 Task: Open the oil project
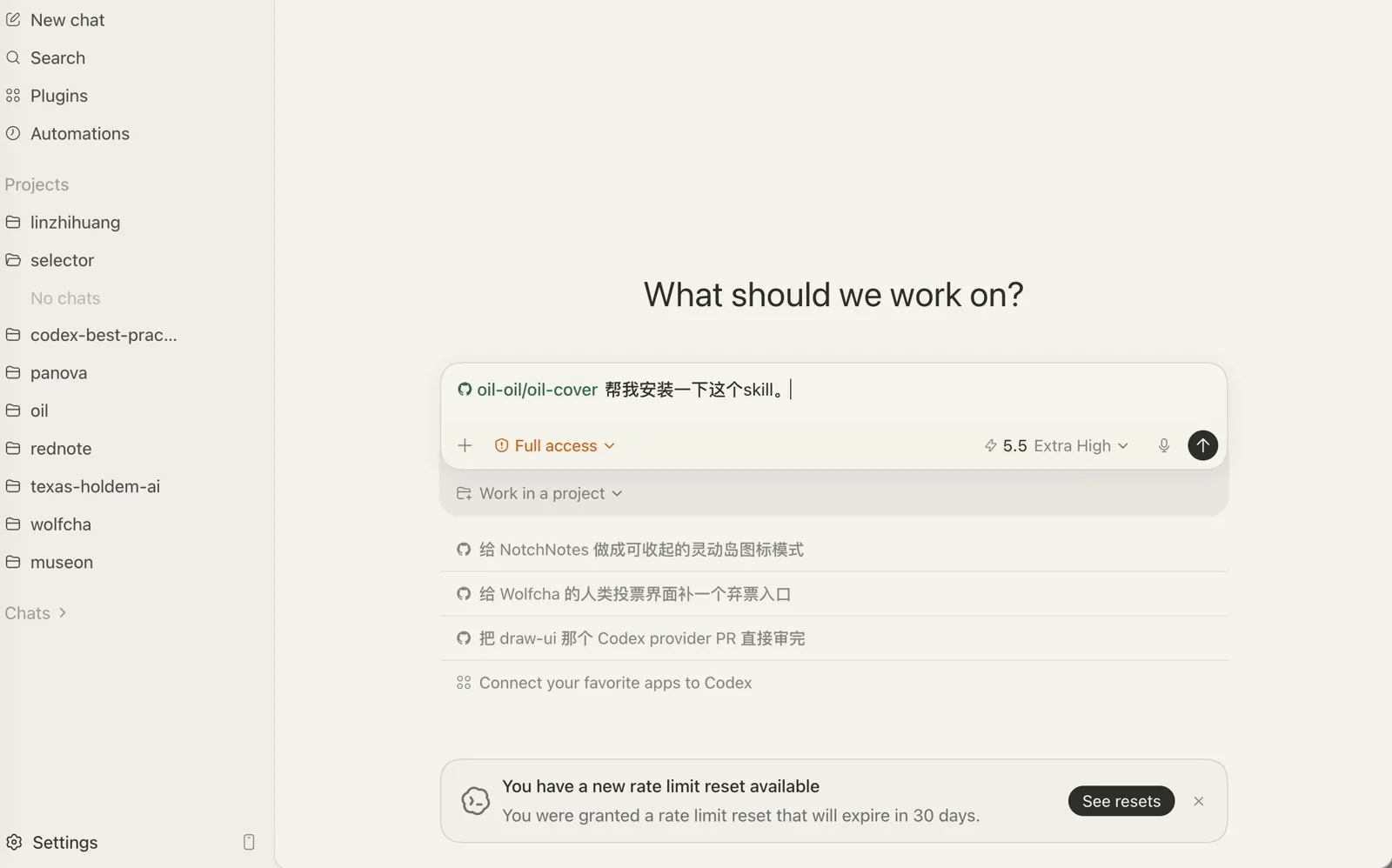coord(39,411)
